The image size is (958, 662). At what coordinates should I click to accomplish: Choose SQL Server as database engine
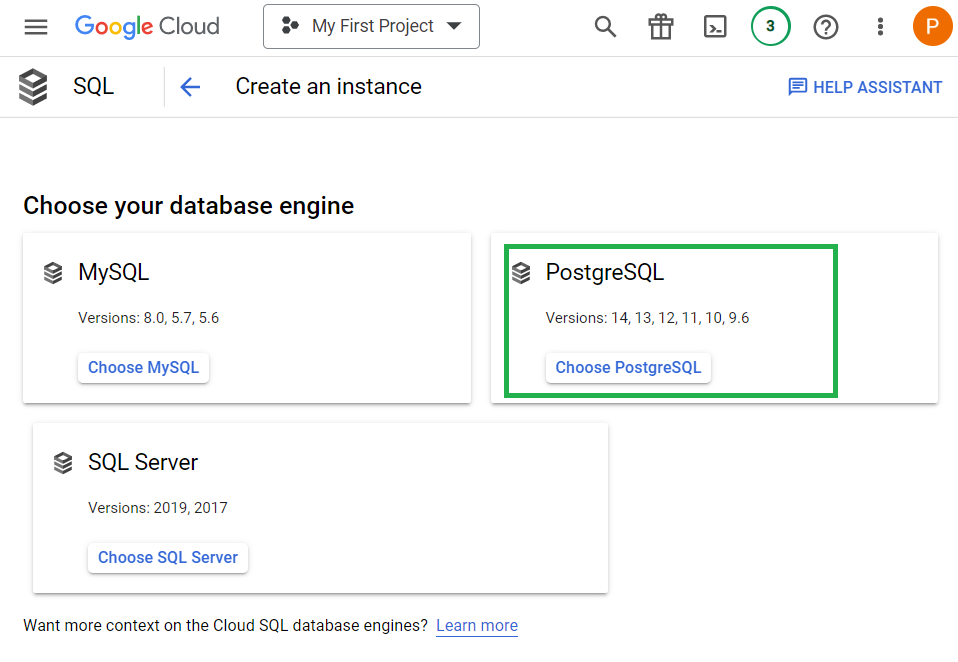click(x=168, y=558)
